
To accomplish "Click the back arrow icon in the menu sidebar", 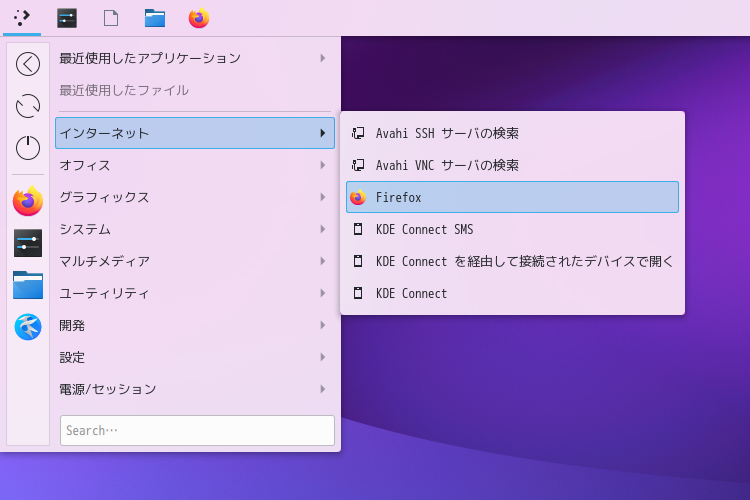I will coord(28,64).
